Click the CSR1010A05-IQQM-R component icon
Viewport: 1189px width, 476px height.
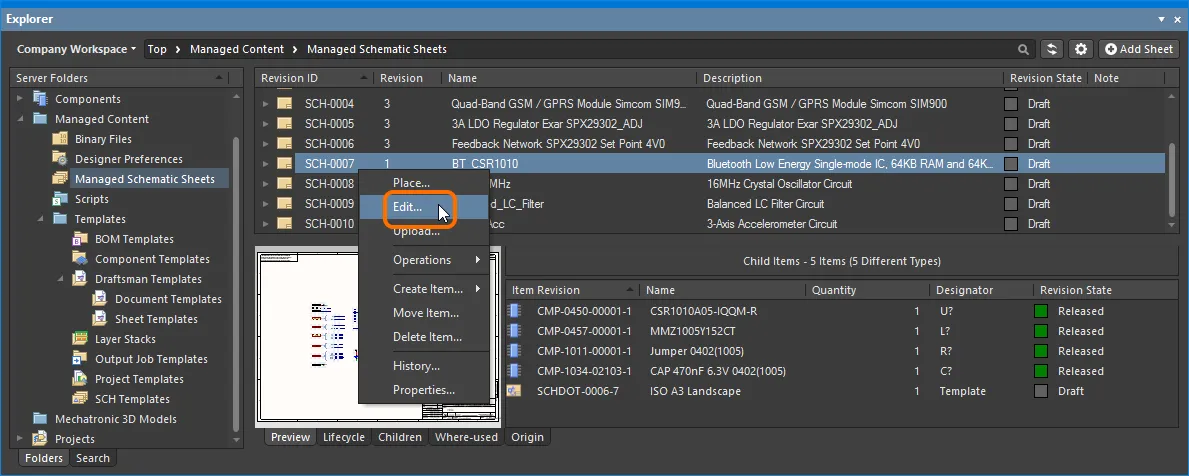(515, 311)
